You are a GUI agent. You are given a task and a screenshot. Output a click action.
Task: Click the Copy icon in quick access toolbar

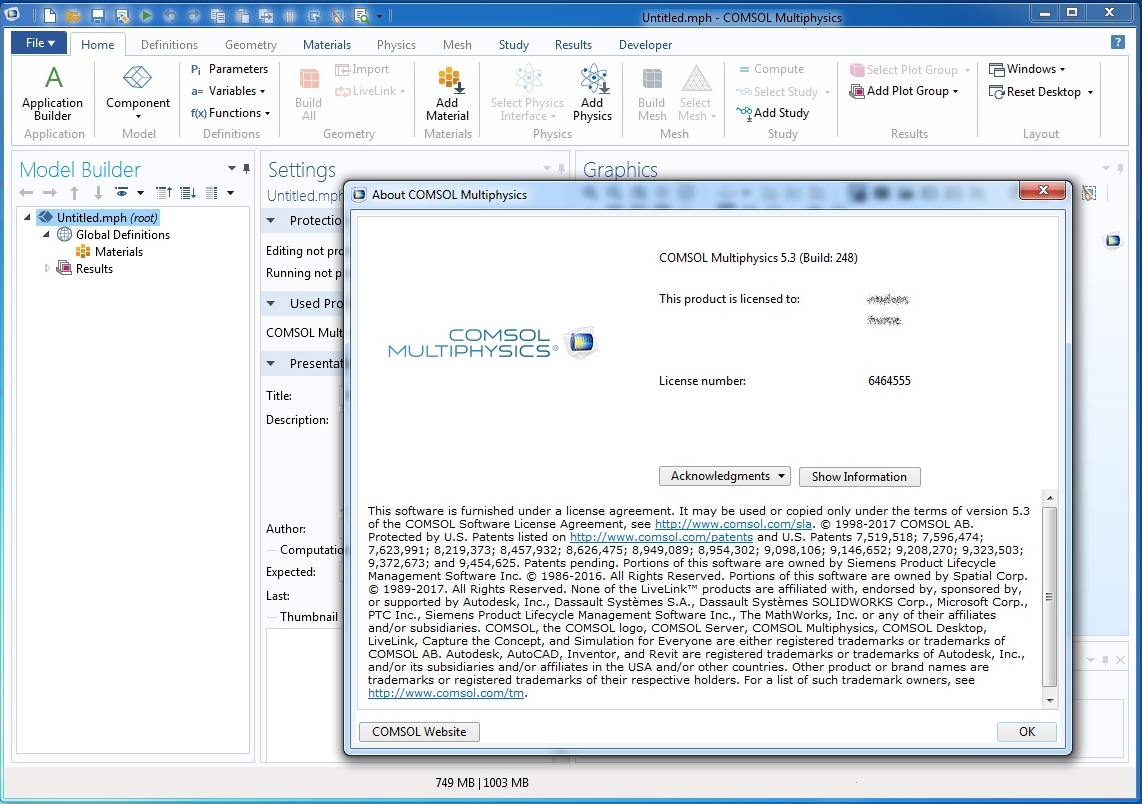218,15
